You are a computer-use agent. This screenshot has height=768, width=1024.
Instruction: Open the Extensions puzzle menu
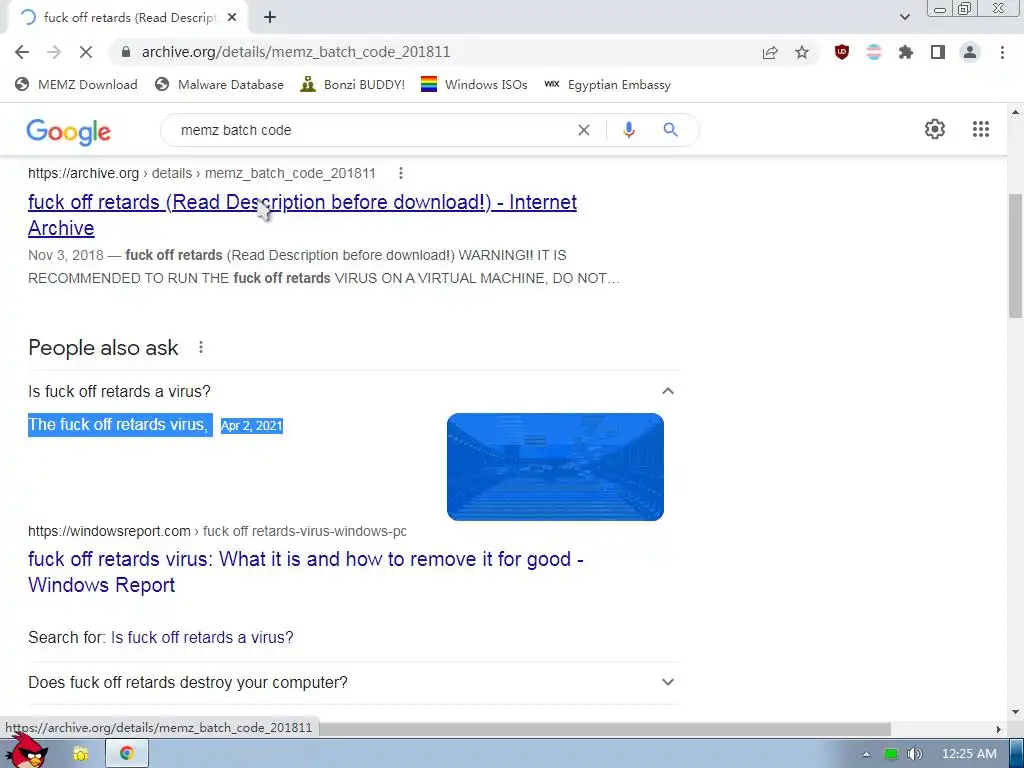click(906, 52)
